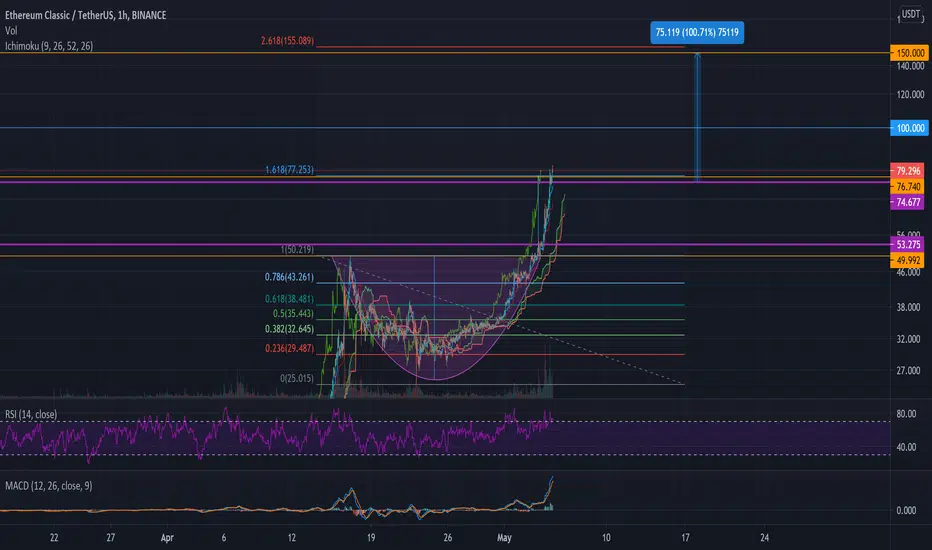The image size is (932, 550).
Task: Click the 38.000 price axis value
Action: click(908, 307)
